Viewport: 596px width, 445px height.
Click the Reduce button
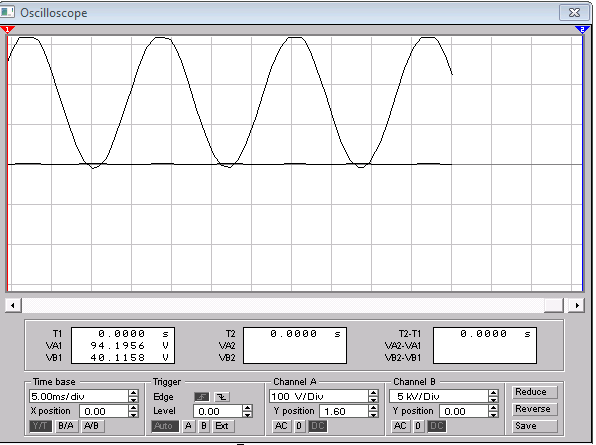[534, 392]
